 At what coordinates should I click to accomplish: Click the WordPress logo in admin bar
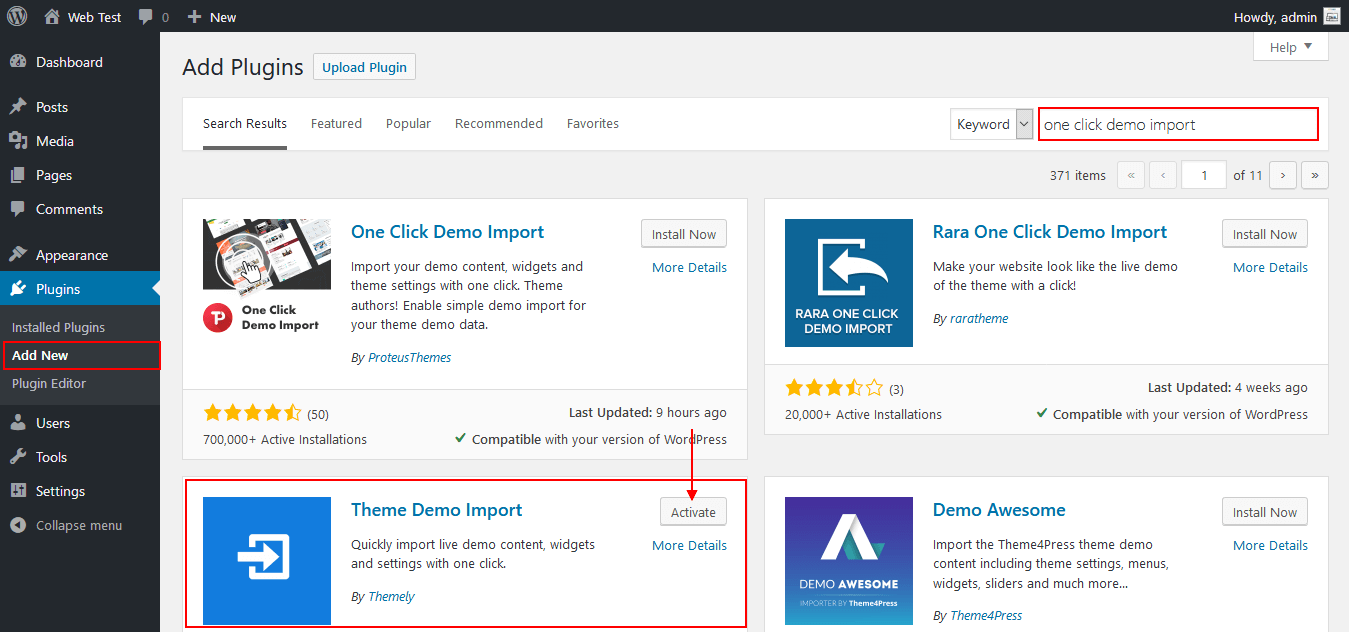click(16, 16)
